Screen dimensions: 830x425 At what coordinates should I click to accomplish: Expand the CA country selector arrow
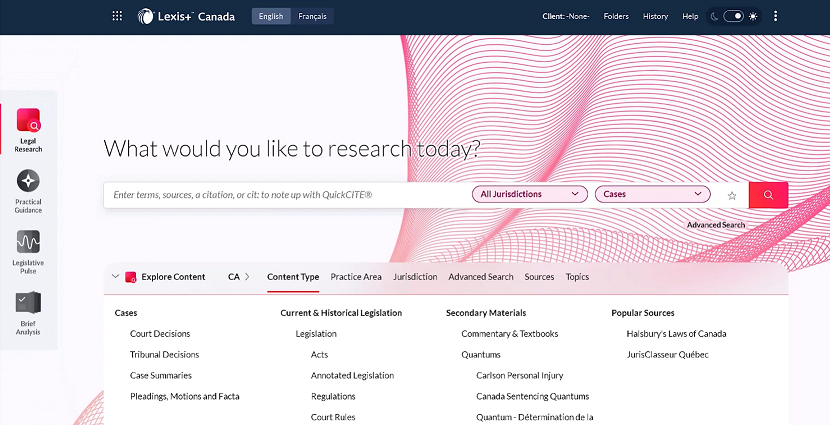point(247,277)
